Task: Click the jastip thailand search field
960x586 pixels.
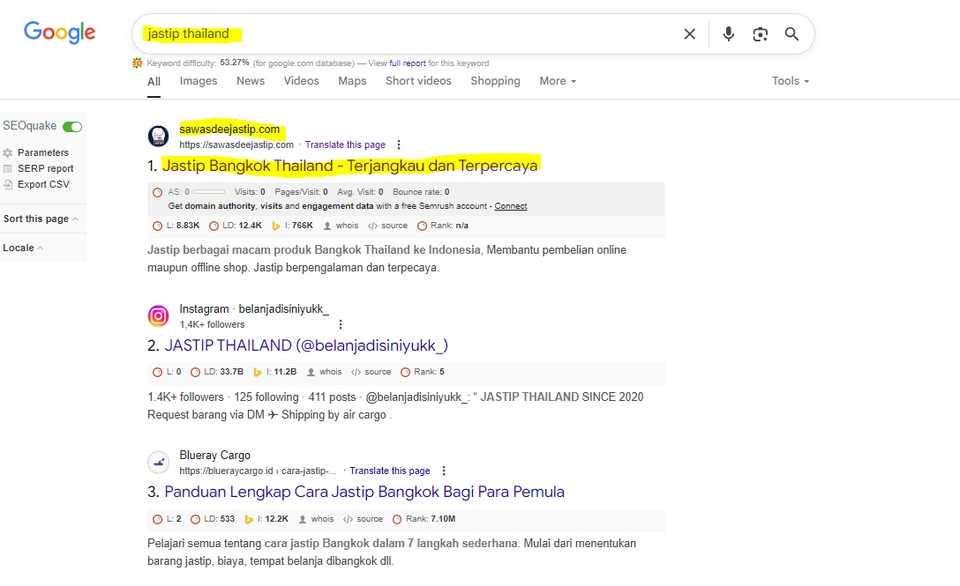Action: (x=400, y=34)
